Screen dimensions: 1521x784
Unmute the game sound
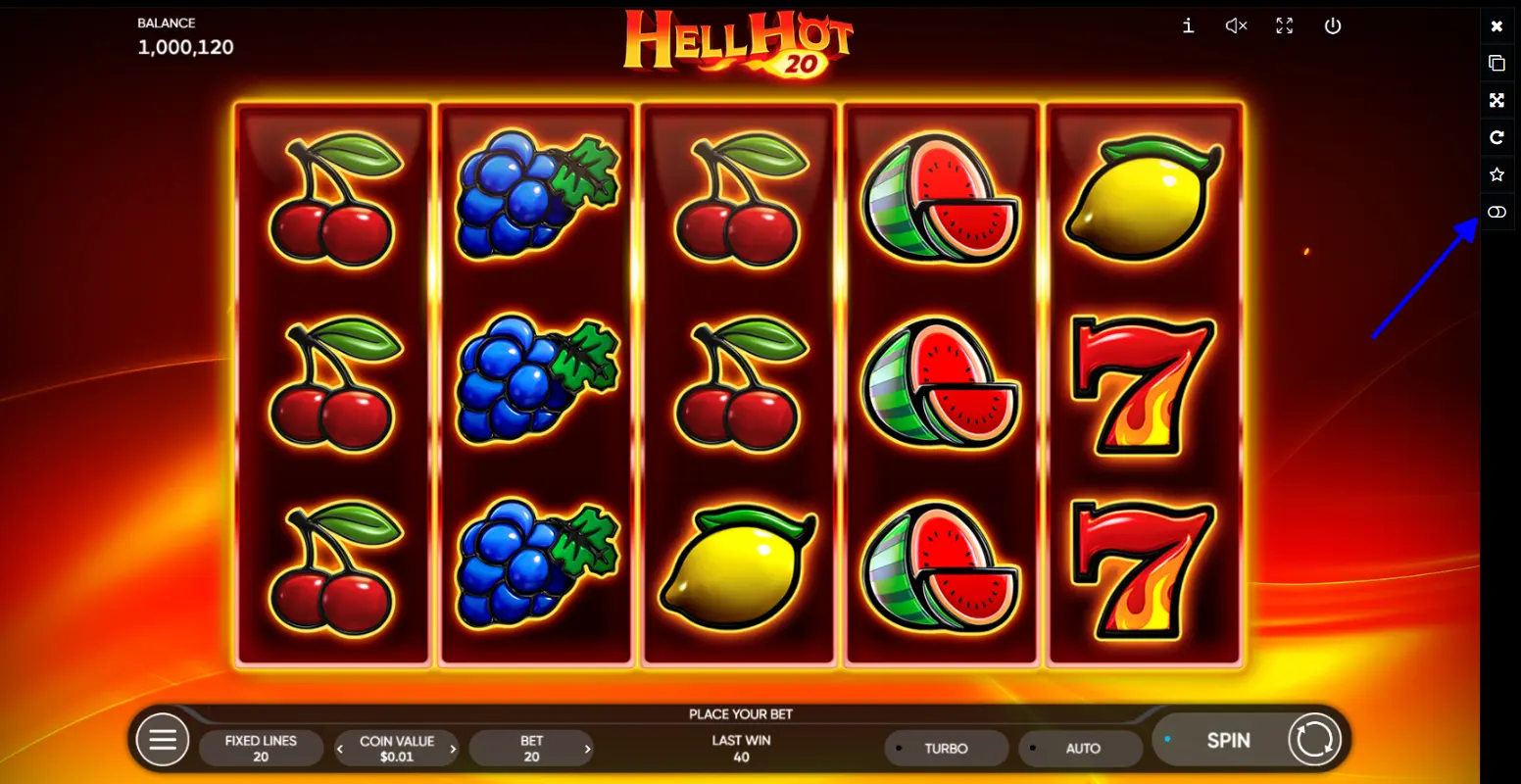click(x=1236, y=26)
